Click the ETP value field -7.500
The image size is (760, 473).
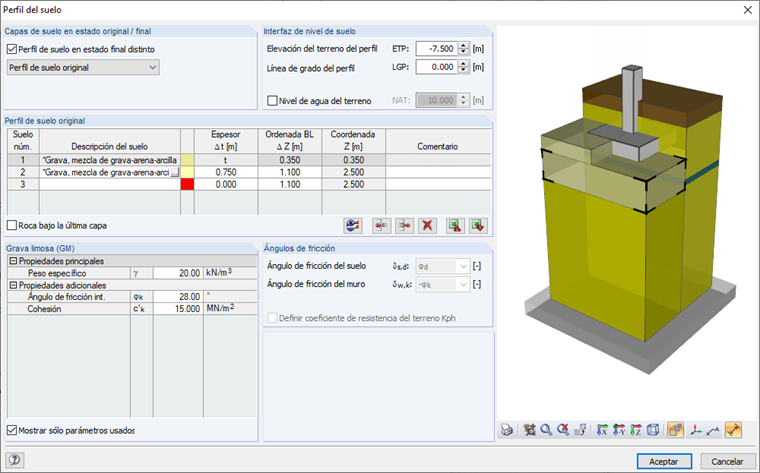(437, 49)
